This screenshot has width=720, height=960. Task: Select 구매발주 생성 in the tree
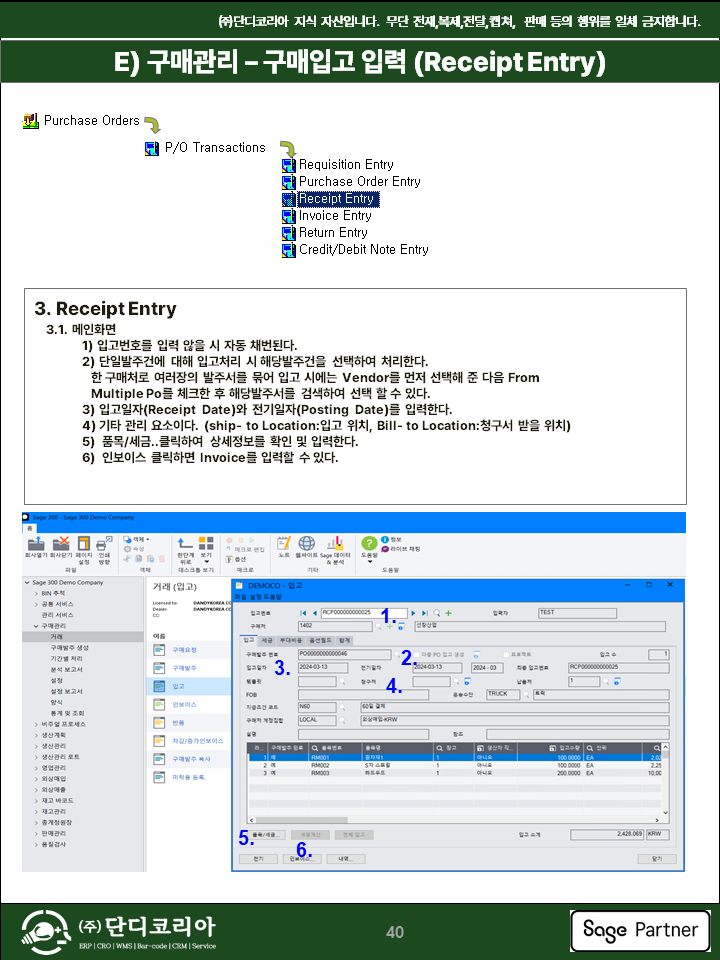click(69, 648)
